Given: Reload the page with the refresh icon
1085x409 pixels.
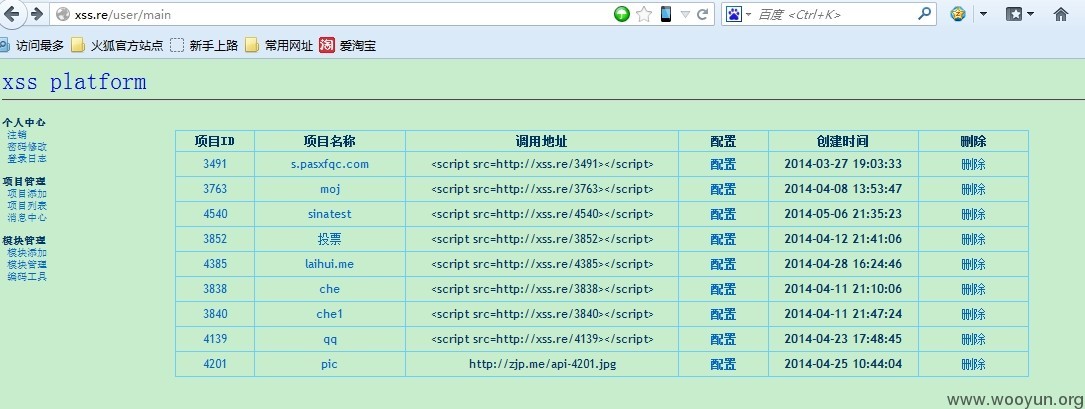Looking at the screenshot, I should click(x=702, y=14).
